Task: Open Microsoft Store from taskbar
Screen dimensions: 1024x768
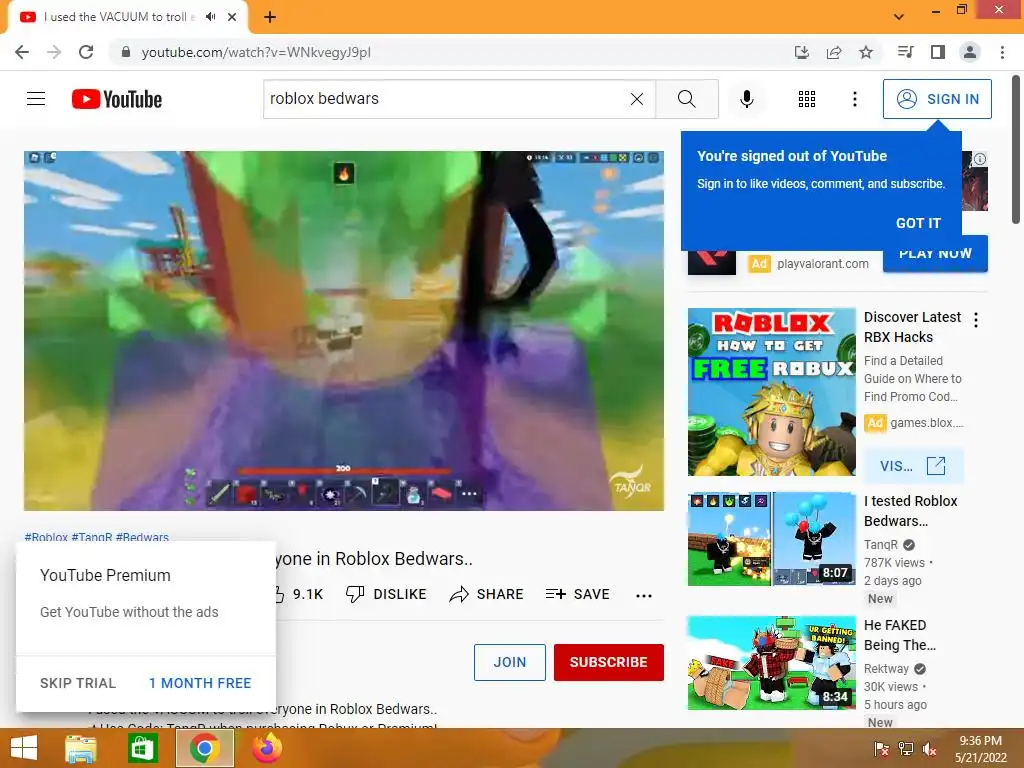Action: pyautogui.click(x=142, y=748)
